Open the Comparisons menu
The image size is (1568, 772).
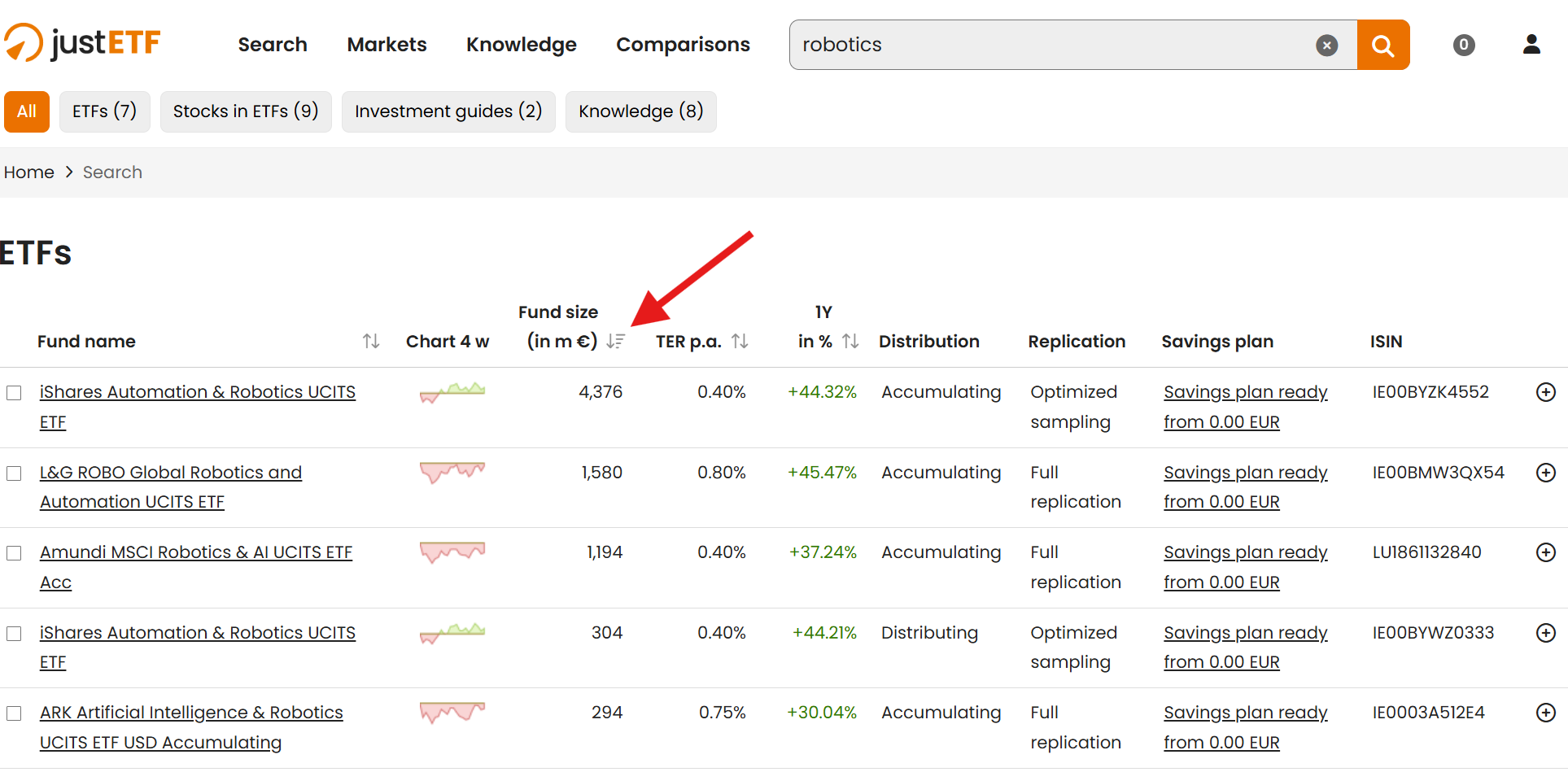(683, 45)
